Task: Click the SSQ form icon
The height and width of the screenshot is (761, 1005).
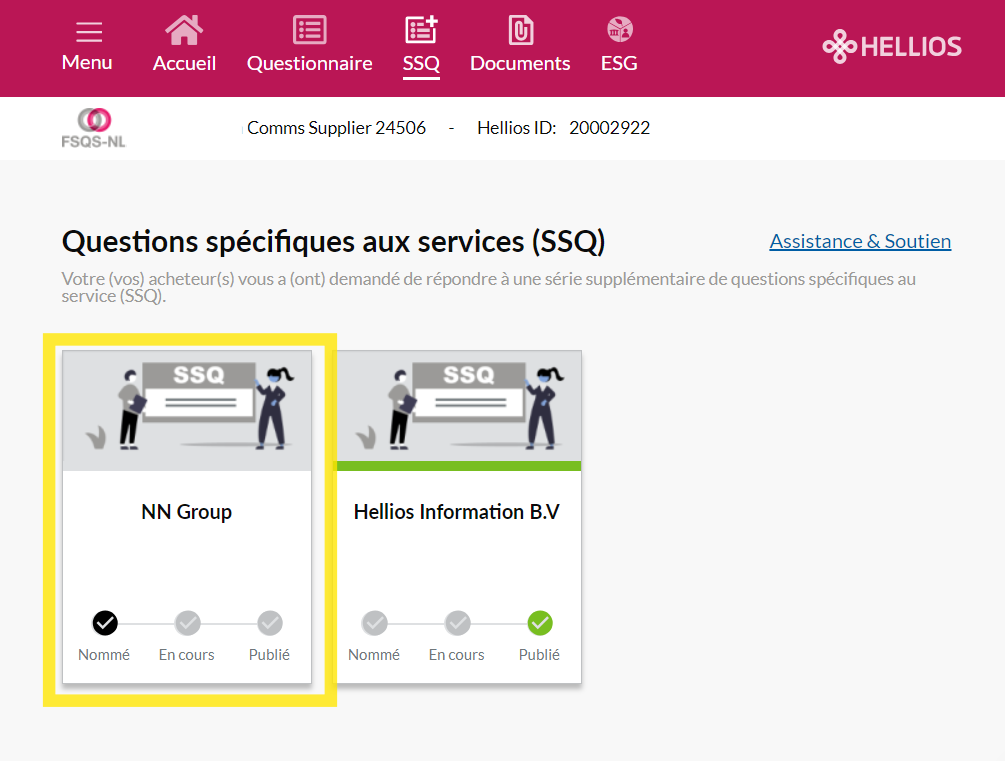Action: [x=421, y=29]
